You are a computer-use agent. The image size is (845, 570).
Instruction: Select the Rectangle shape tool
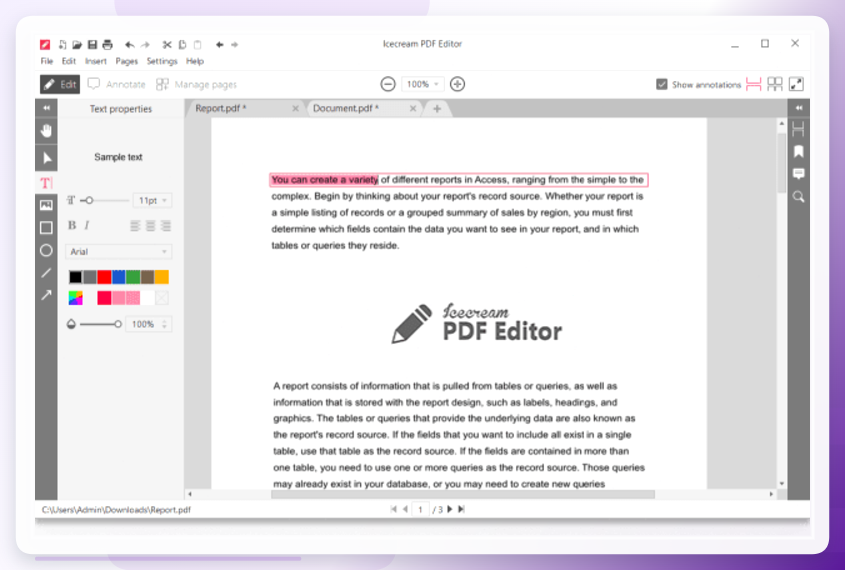coord(46,228)
